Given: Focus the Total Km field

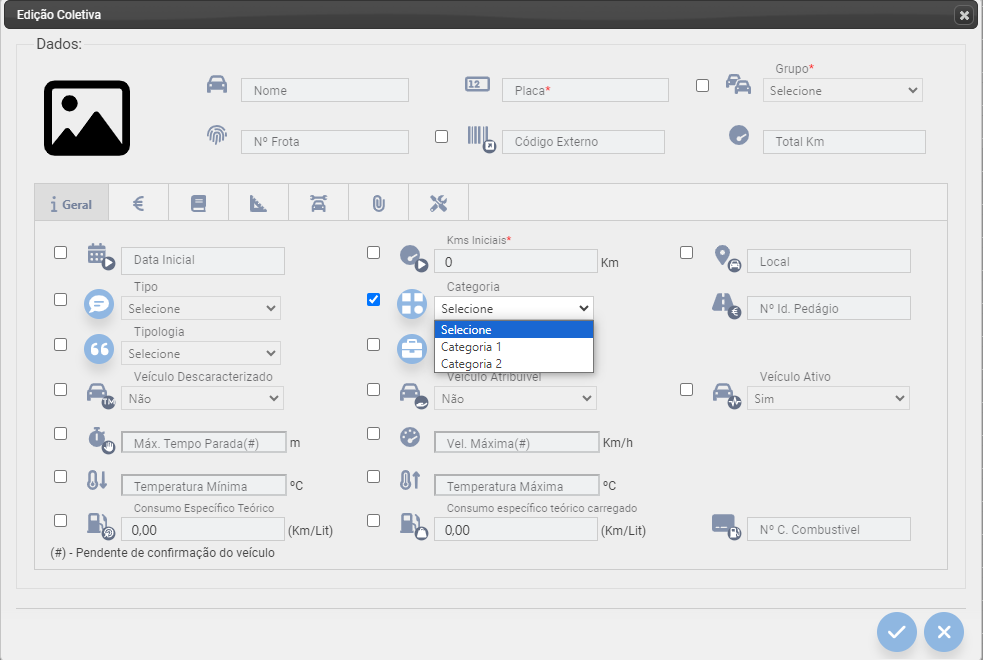Looking at the screenshot, I should (844, 142).
